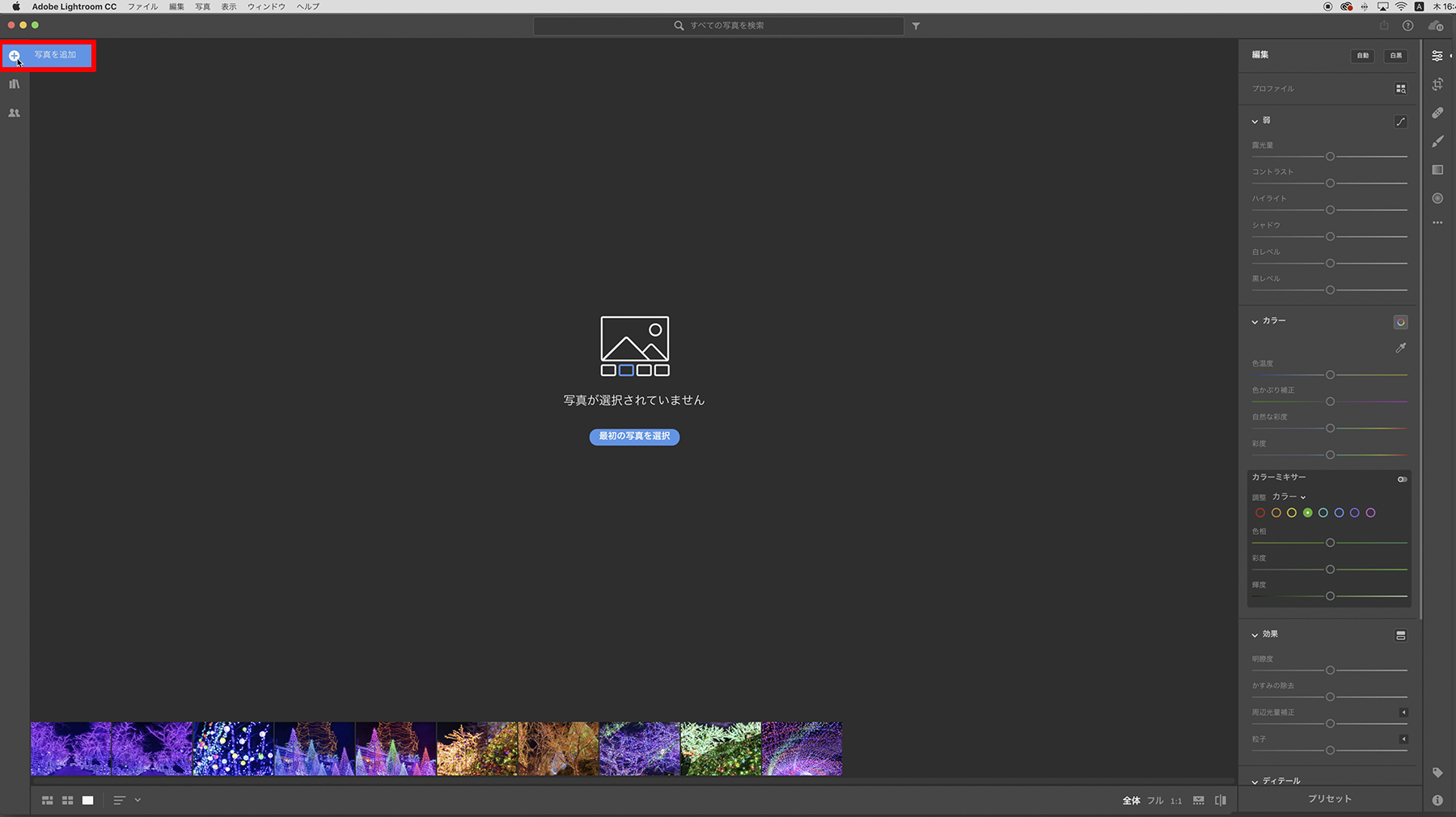Viewport: 1456px width, 817px height.
Task: Click the search filter funnel icon
Action: [916, 26]
